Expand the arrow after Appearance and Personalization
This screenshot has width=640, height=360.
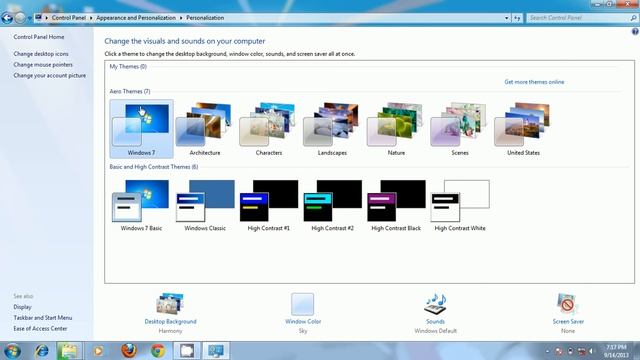[x=181, y=18]
